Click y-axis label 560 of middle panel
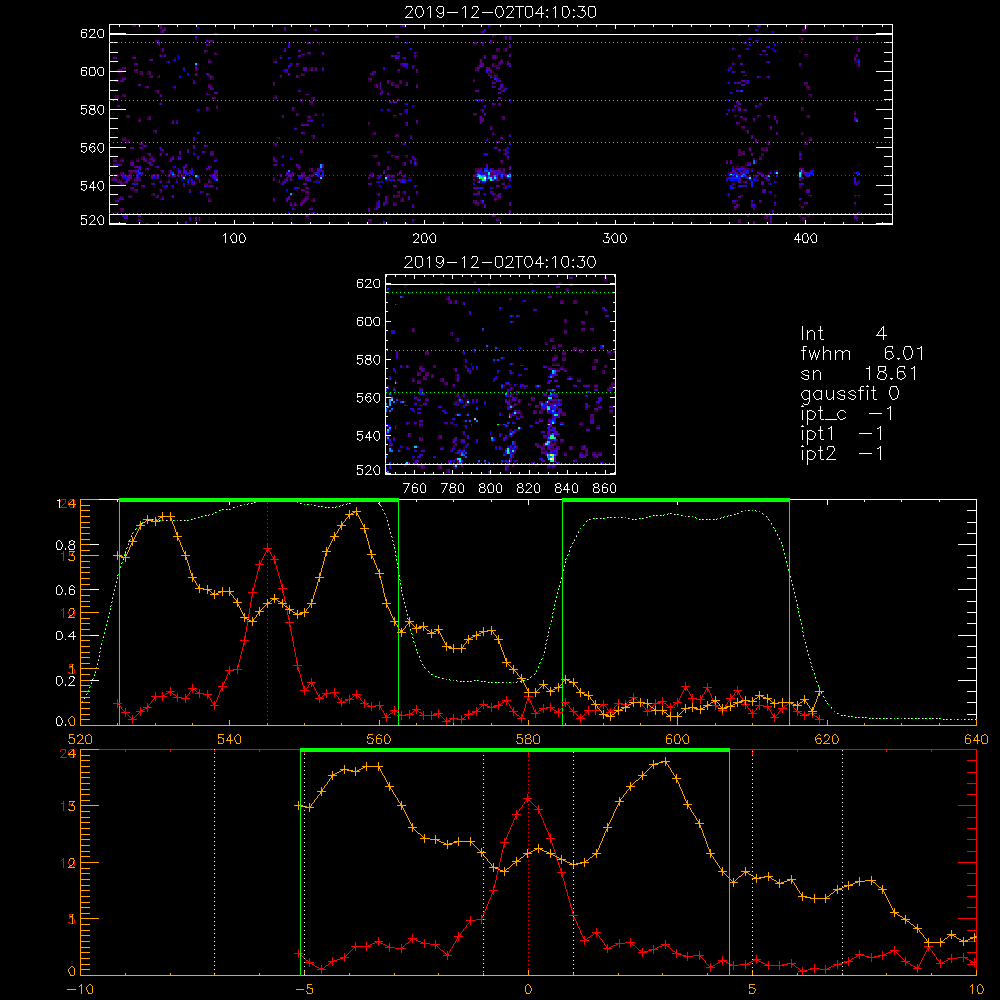This screenshot has height=1000, width=1000. (x=368, y=398)
